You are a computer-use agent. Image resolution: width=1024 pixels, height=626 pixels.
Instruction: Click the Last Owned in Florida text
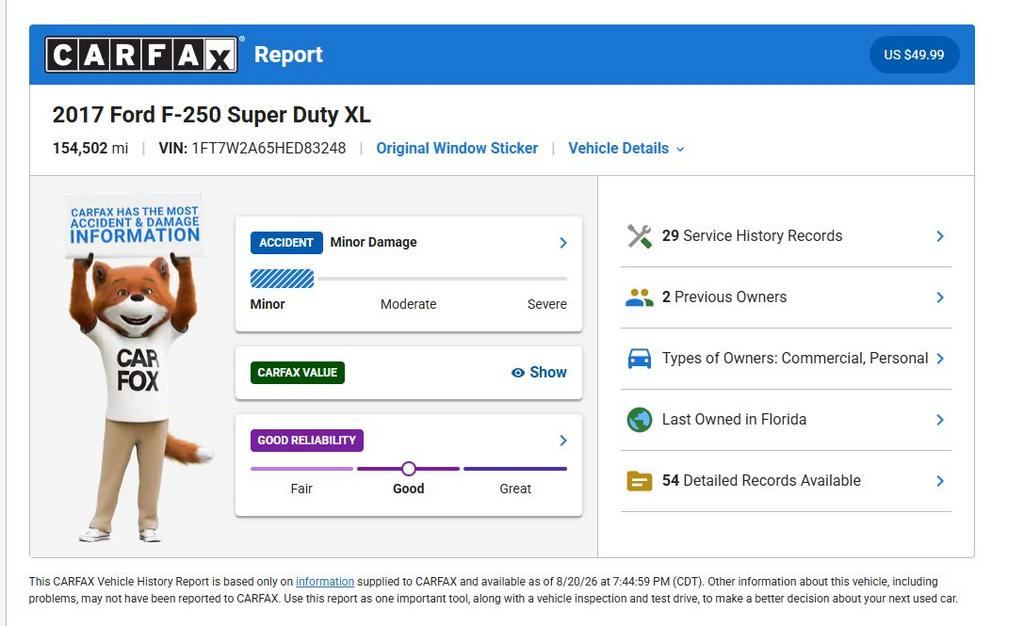pos(734,420)
